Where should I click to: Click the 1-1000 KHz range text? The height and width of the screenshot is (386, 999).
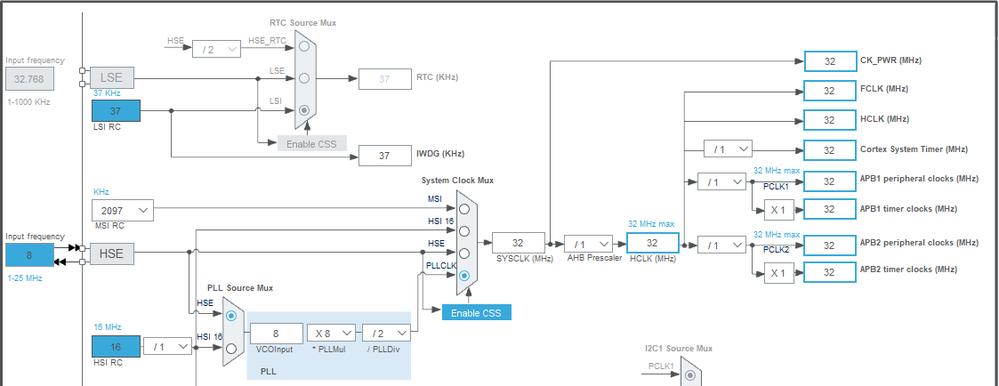[28, 102]
